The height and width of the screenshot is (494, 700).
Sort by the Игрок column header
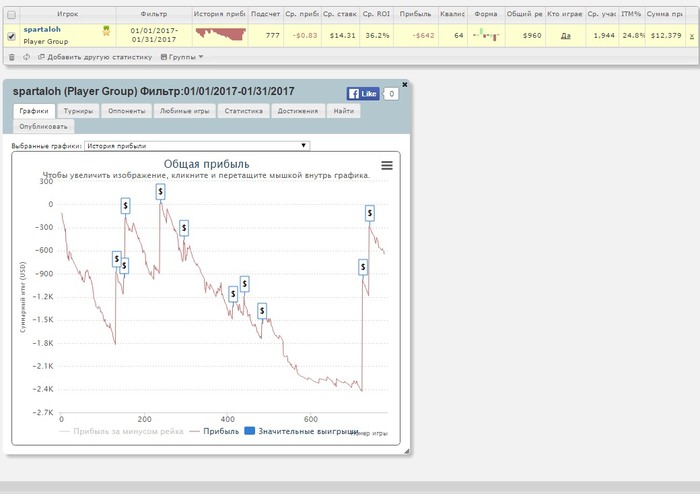(x=68, y=14)
